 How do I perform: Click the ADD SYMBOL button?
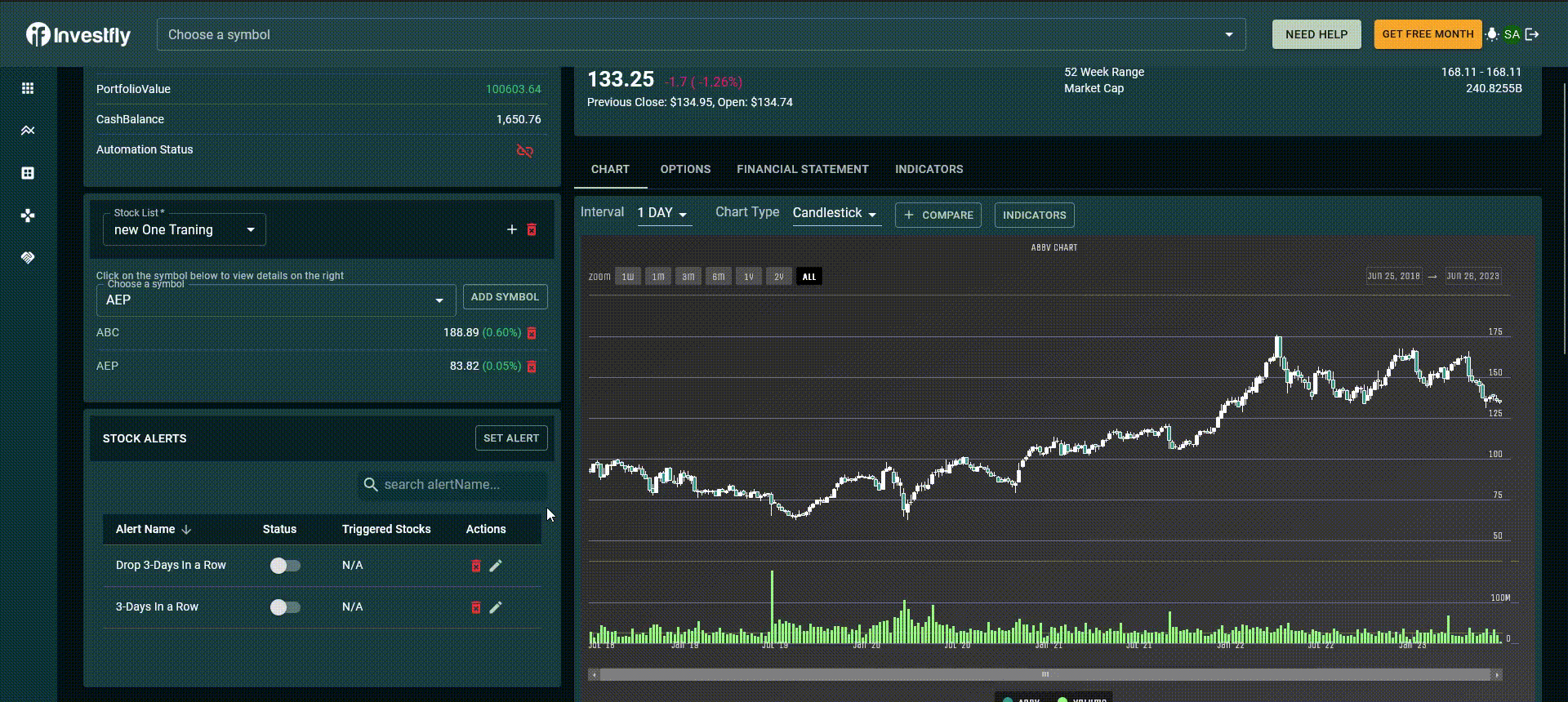point(505,297)
